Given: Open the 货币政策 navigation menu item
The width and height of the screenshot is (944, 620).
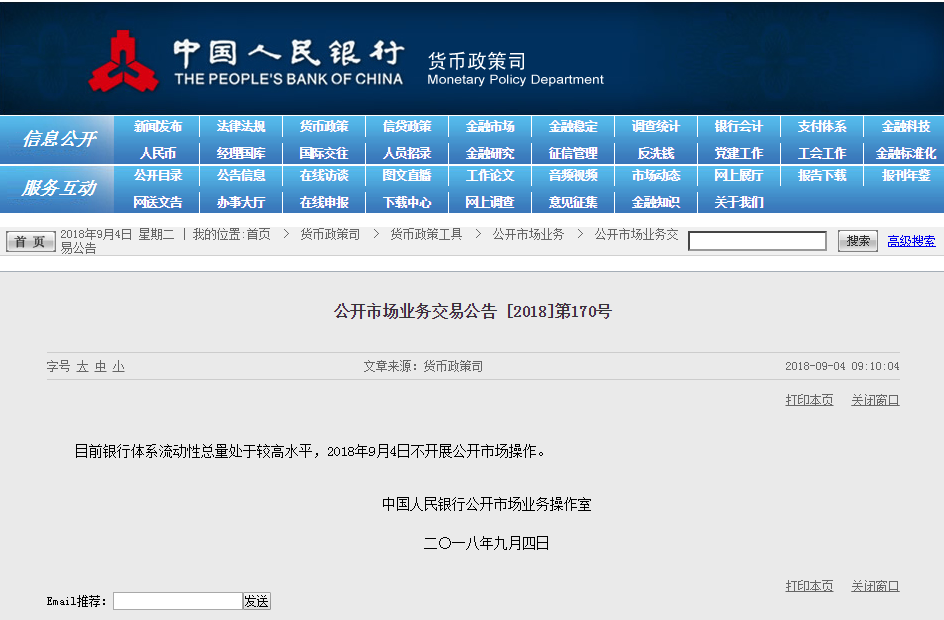Looking at the screenshot, I should [x=324, y=127].
